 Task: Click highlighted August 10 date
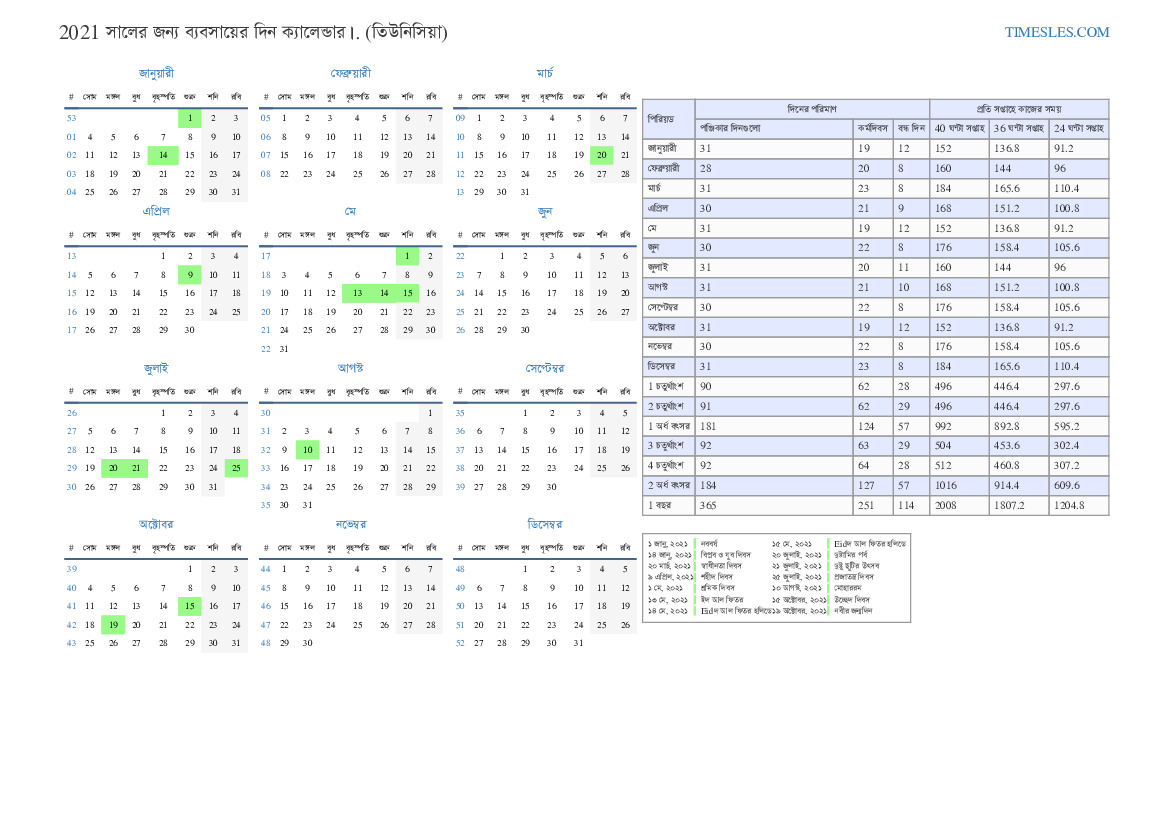(x=308, y=450)
